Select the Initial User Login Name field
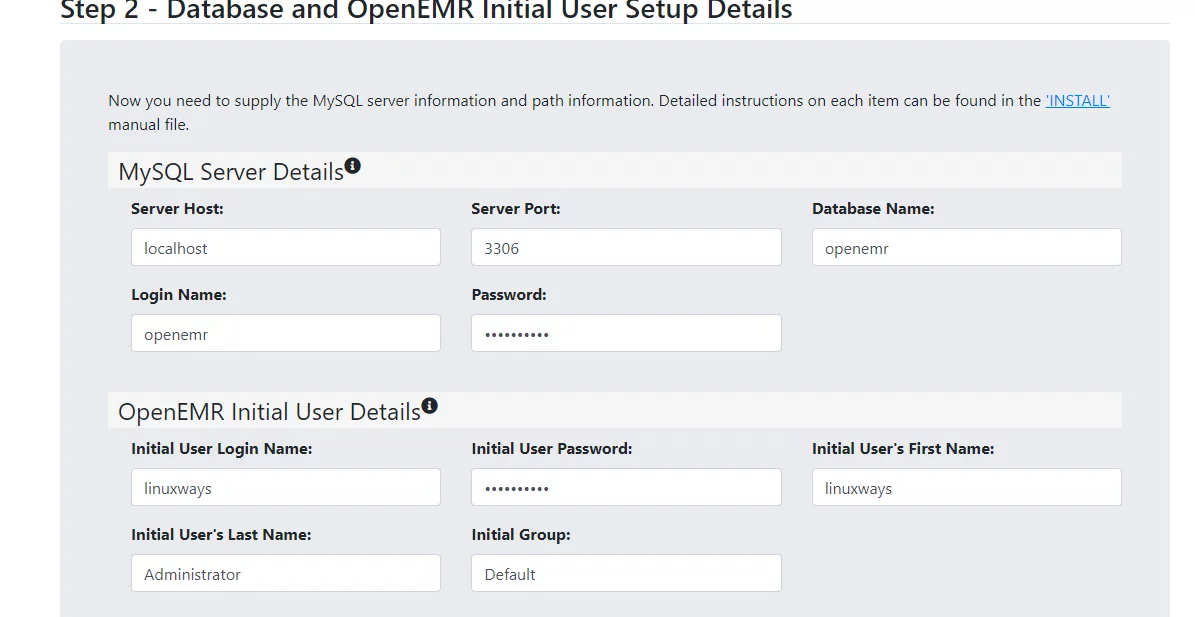 coord(286,488)
